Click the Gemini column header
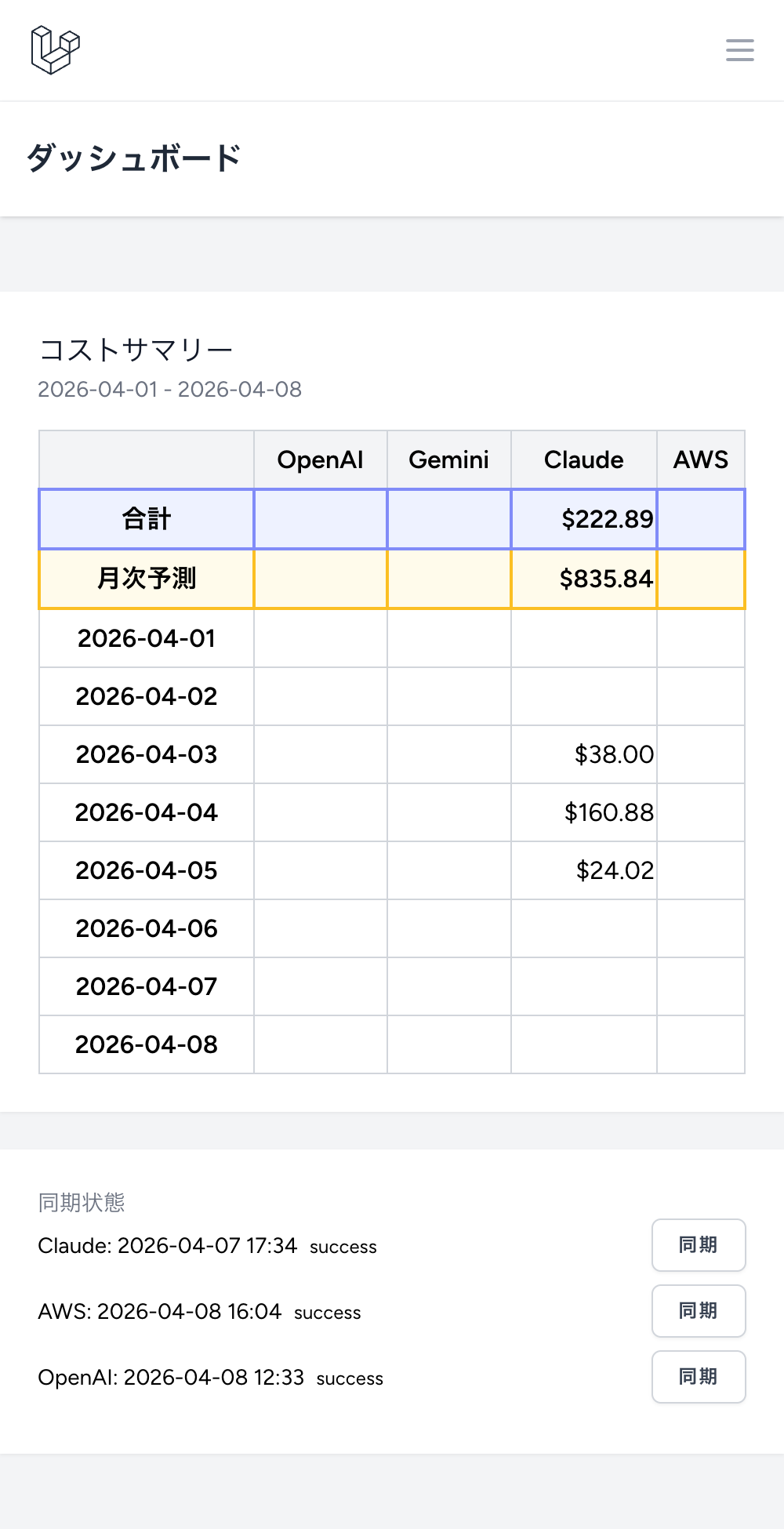The image size is (784, 1529). [448, 459]
